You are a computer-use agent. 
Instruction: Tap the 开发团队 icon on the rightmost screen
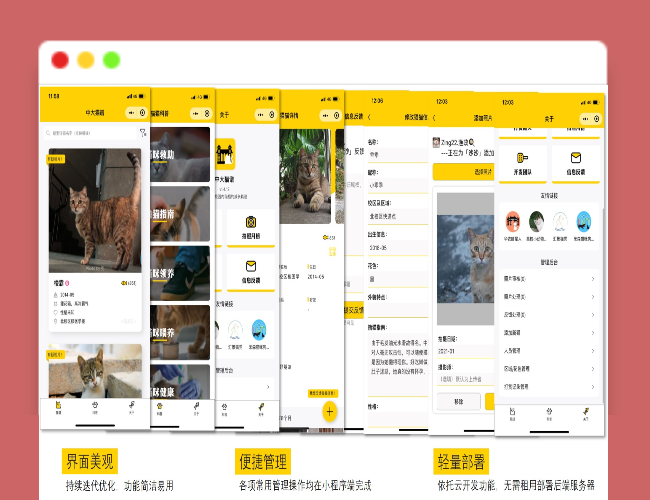[x=522, y=158]
